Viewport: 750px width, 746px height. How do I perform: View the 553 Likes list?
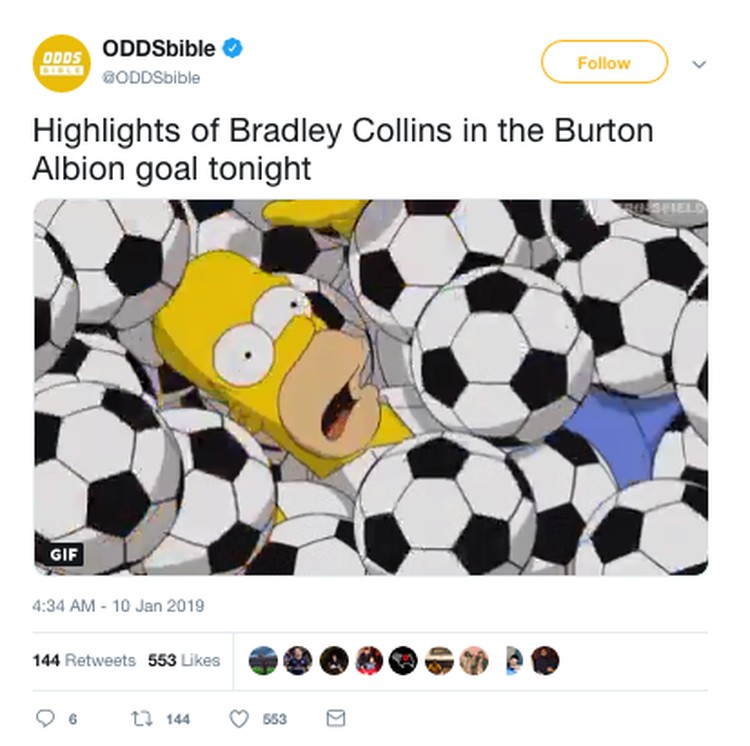point(184,660)
